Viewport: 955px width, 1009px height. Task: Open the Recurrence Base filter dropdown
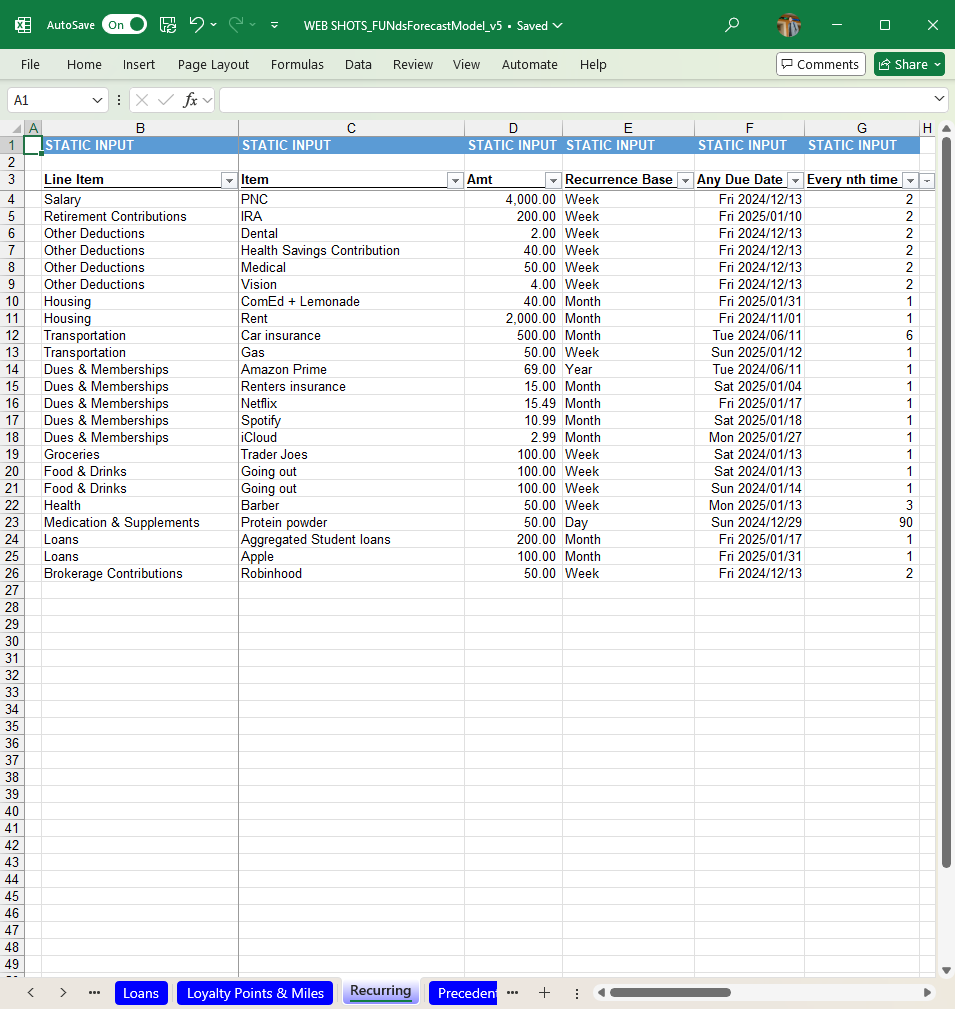click(685, 181)
